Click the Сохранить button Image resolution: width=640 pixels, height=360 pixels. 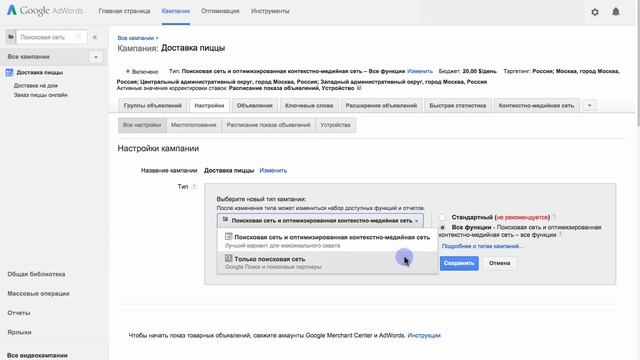pos(459,263)
